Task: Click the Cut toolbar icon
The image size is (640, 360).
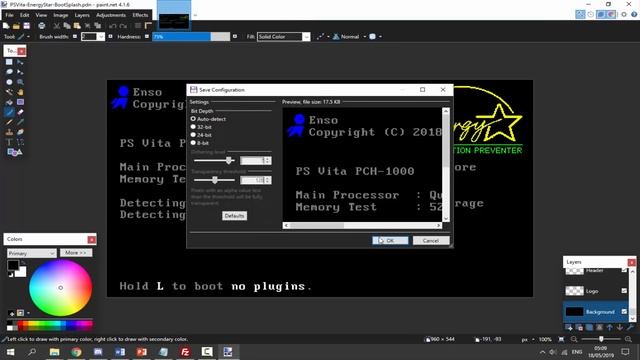Action: 57,26
